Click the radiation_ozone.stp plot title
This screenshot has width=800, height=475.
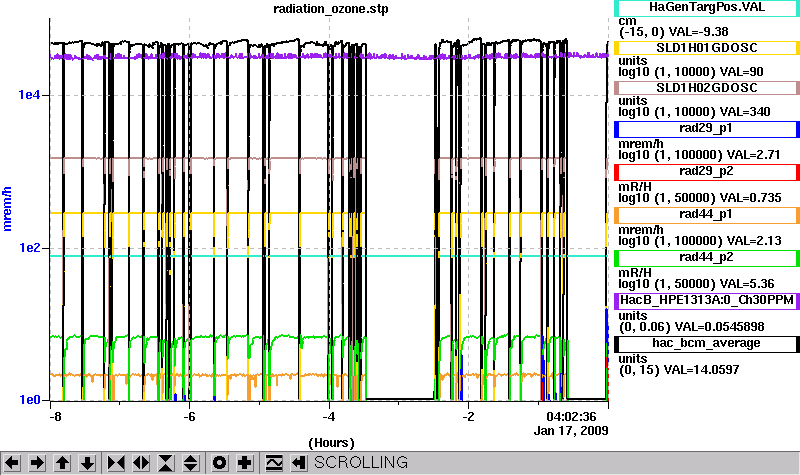[x=331, y=9]
